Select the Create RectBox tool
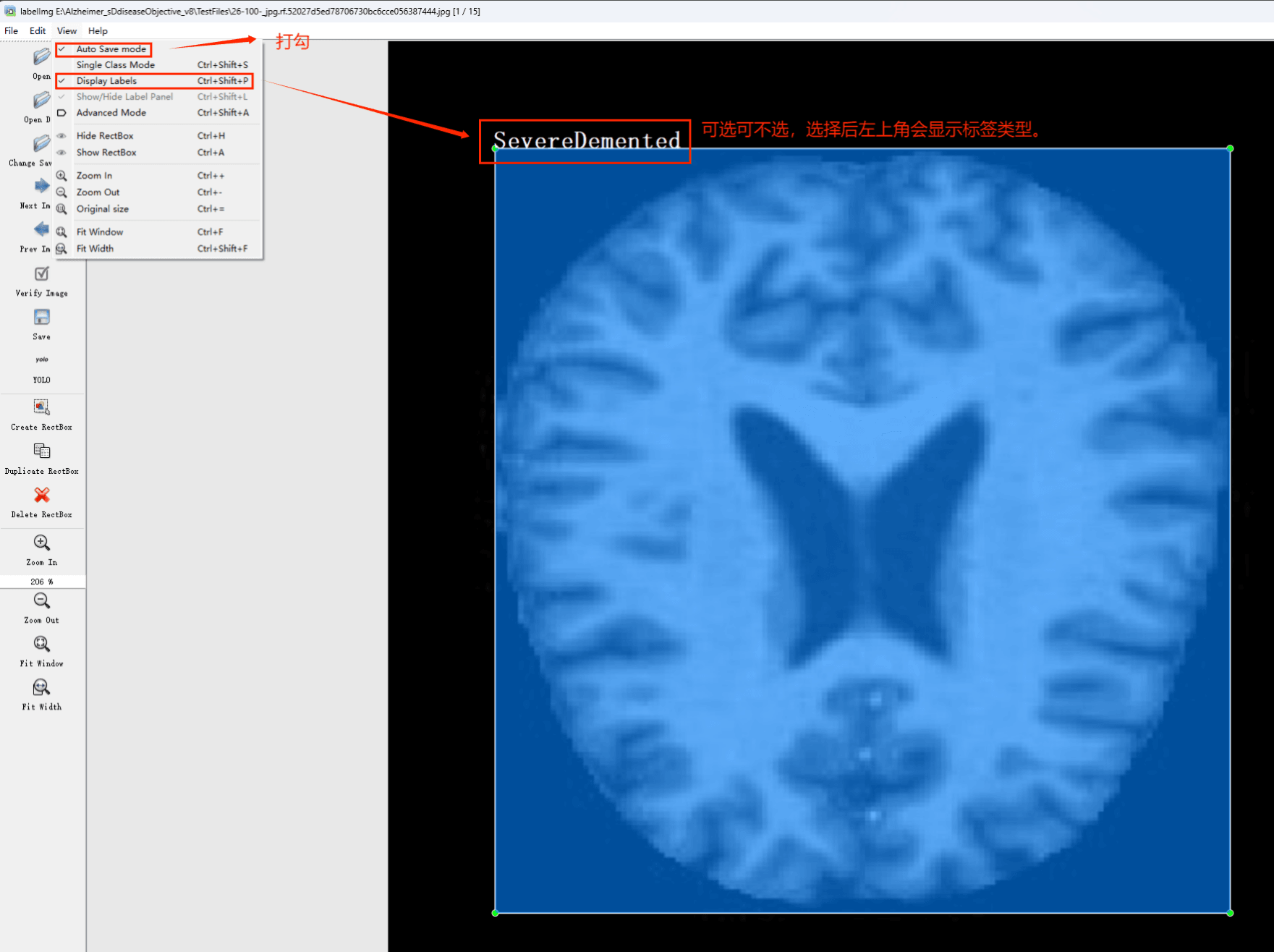Viewport: 1274px width, 952px height. (42, 407)
